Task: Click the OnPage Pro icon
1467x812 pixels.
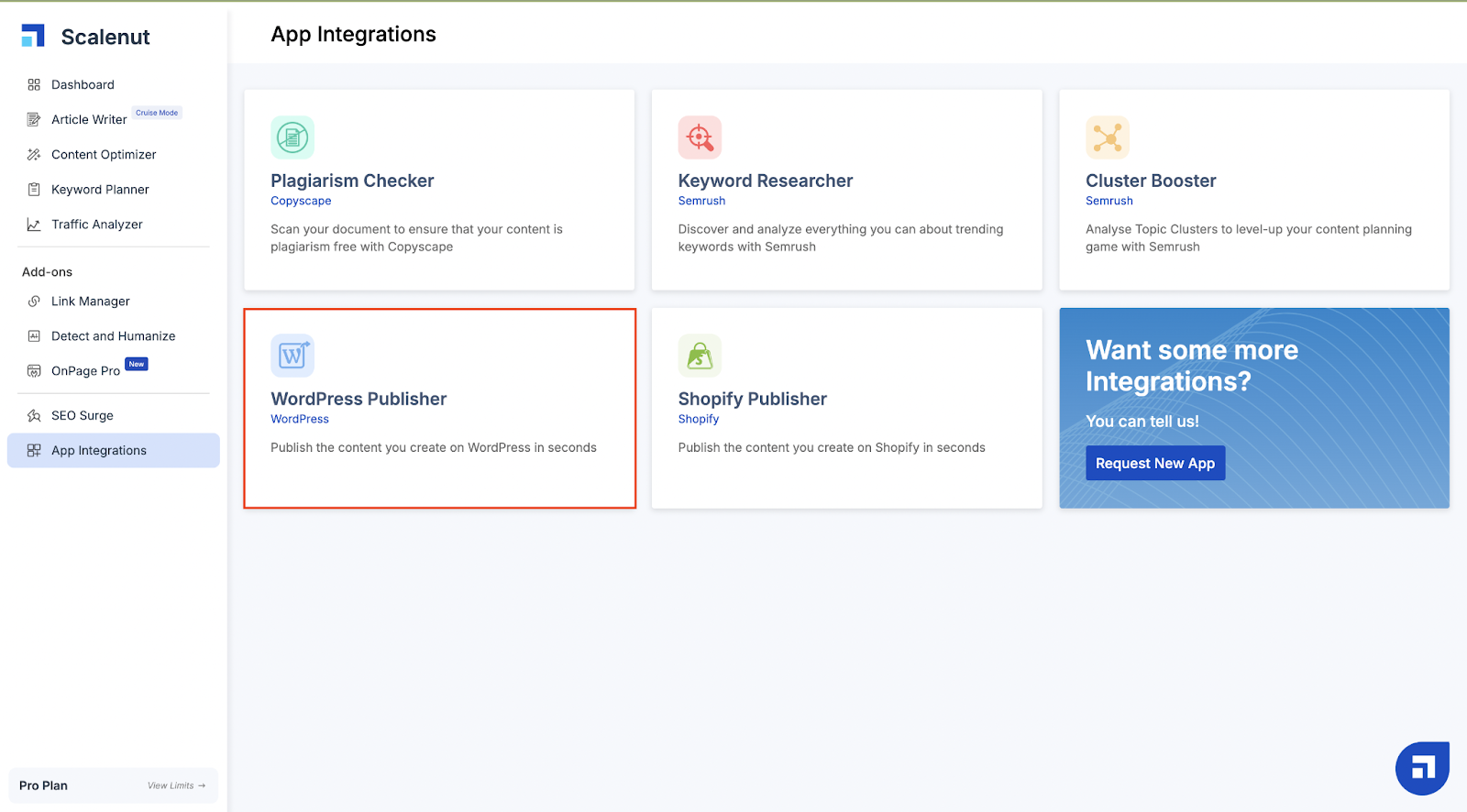Action: [34, 371]
